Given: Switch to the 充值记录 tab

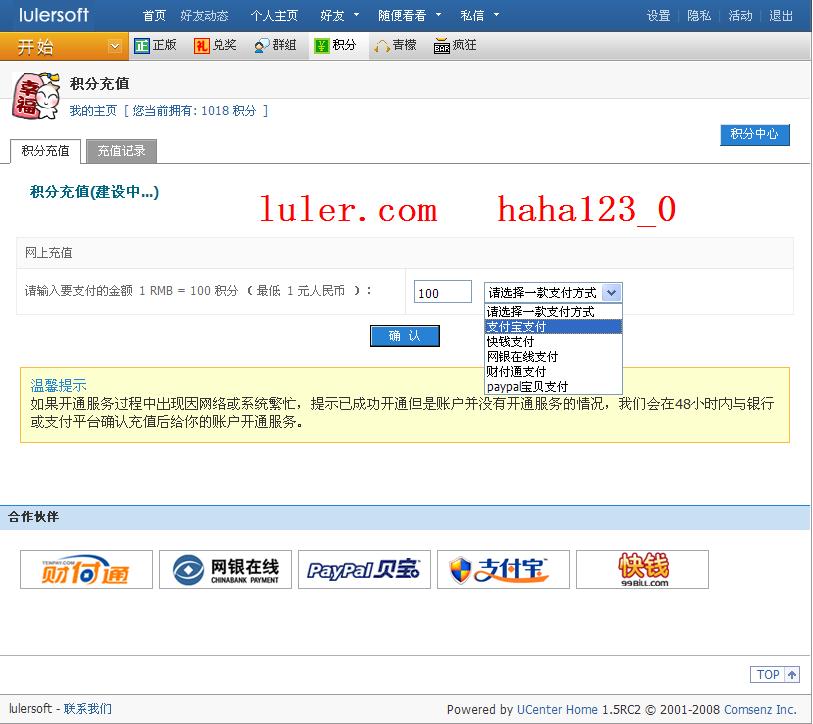Looking at the screenshot, I should coord(121,151).
